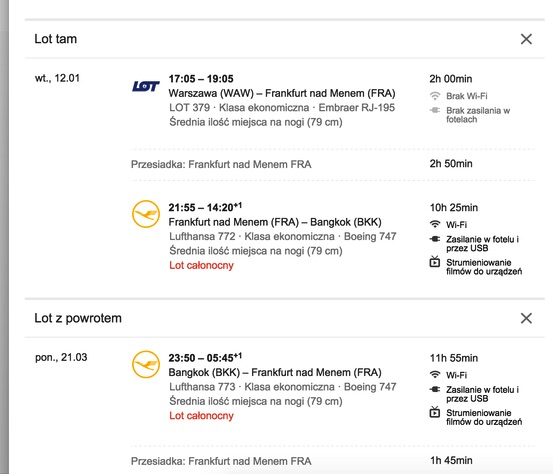This screenshot has height=474, width=553.
Task: Click the LOT airline logo
Action: [x=146, y=86]
